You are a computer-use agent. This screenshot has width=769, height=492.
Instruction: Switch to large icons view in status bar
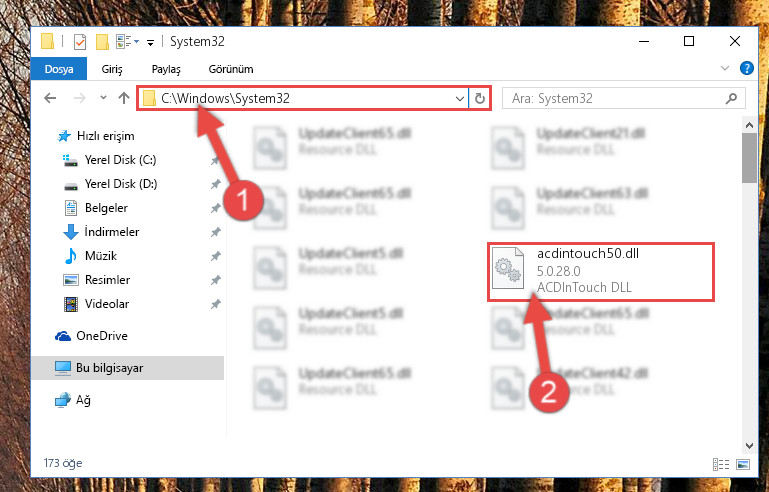click(x=743, y=464)
